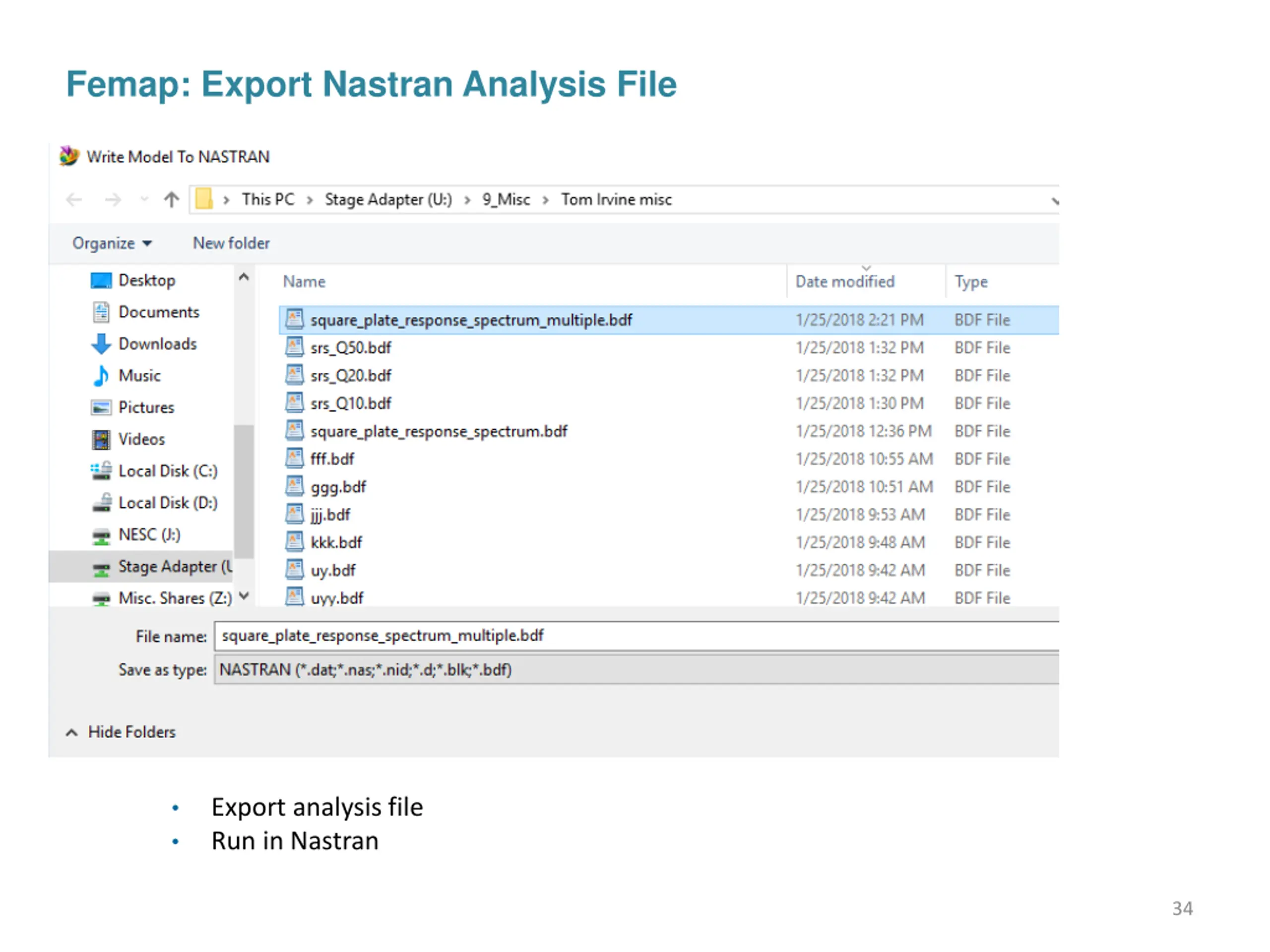This screenshot has height=952, width=1270.
Task: Select Tom Irvine misc breadcrumb
Action: tap(616, 199)
